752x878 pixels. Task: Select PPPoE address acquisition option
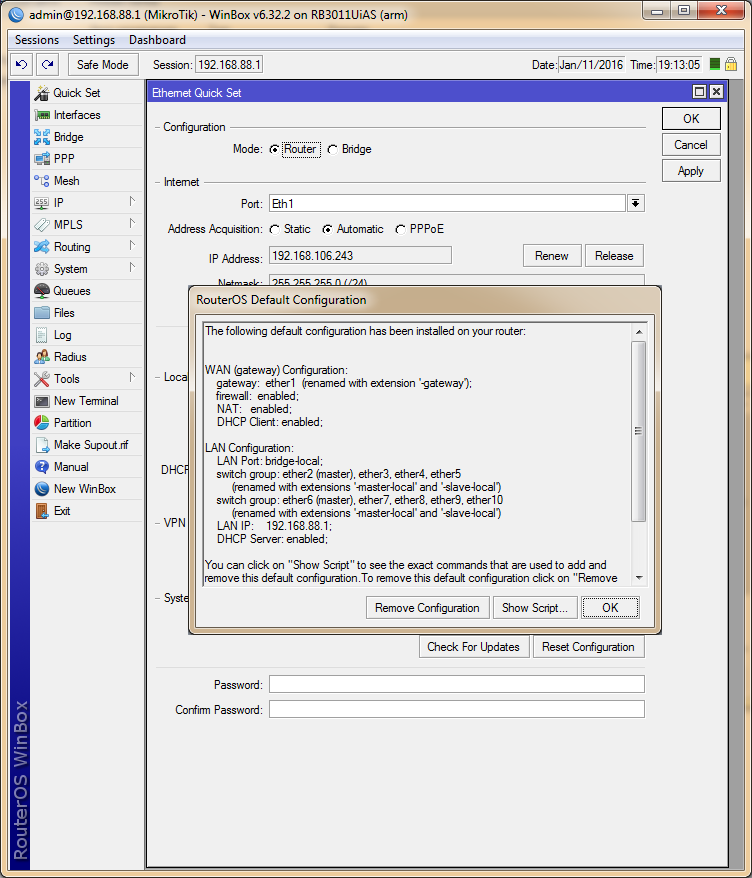401,229
